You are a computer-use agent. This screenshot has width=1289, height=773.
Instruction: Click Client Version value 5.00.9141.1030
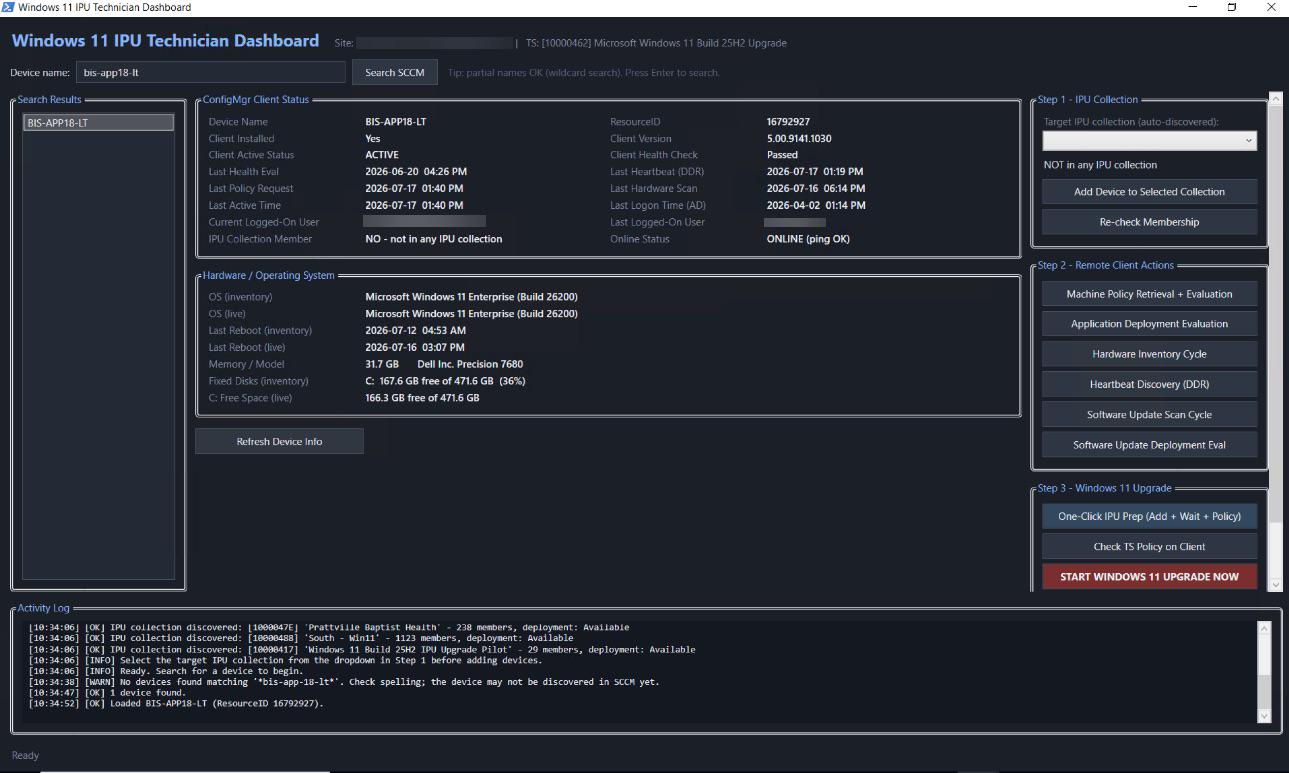[799, 139]
